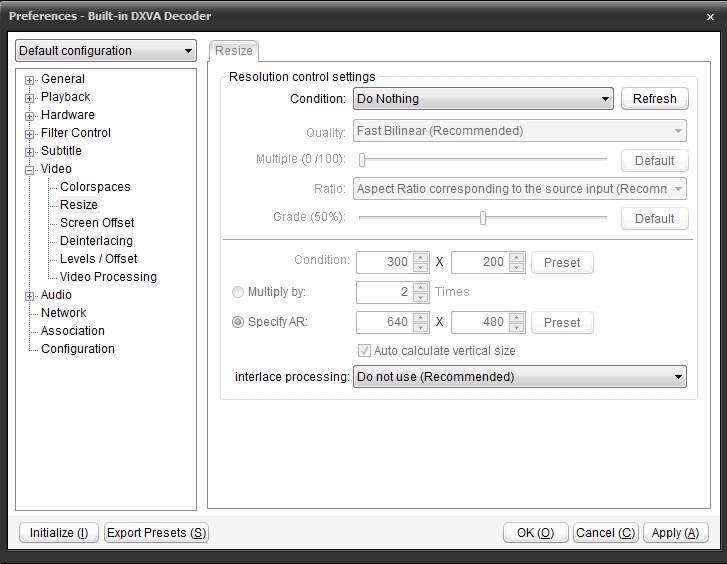Increase the Specify AR height 480 with up arrow
This screenshot has height=564, width=727.
[517, 318]
